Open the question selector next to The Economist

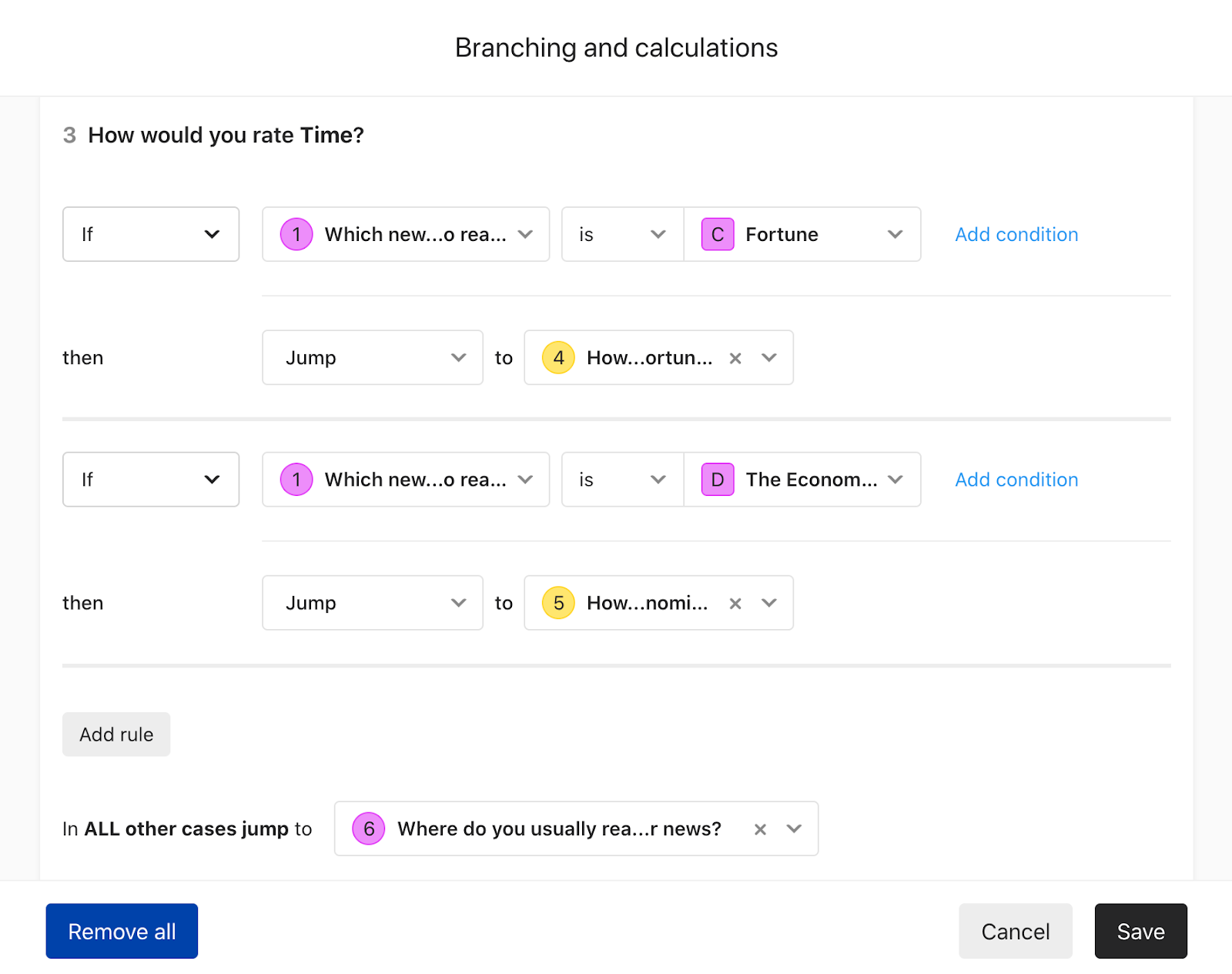tap(406, 480)
